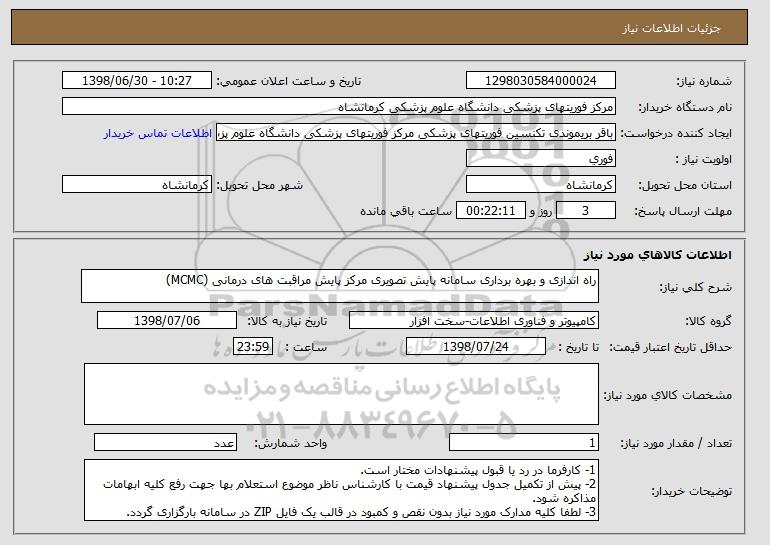
Task: Click the مهلت ارسال پاسخ label
Action: tap(683, 211)
